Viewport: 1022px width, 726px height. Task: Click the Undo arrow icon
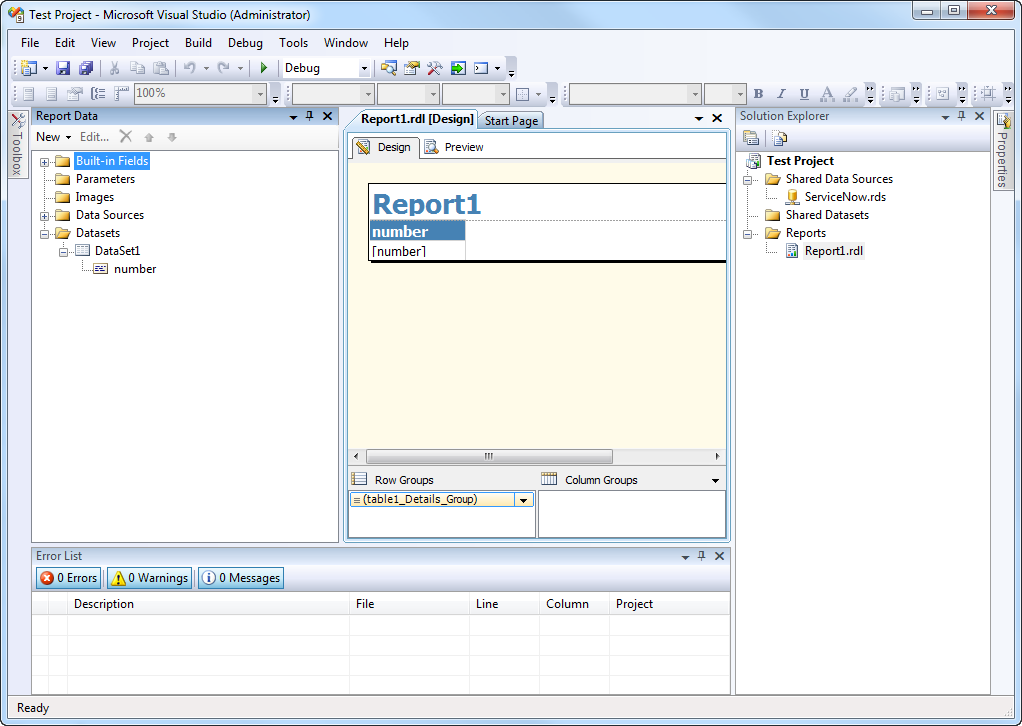pyautogui.click(x=190, y=68)
